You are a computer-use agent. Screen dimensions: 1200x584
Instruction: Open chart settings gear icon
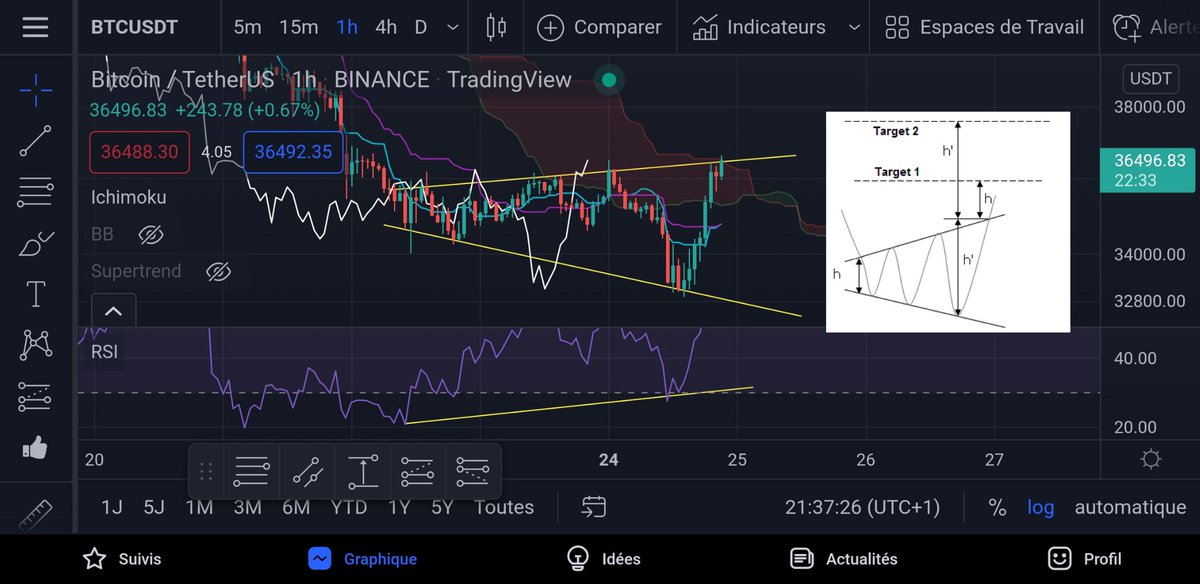(1151, 460)
